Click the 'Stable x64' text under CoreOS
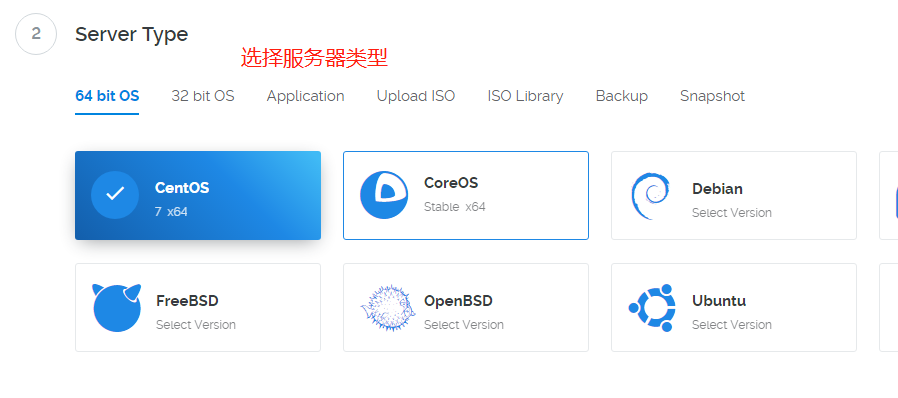Screen dimensions: 898x398 455,207
